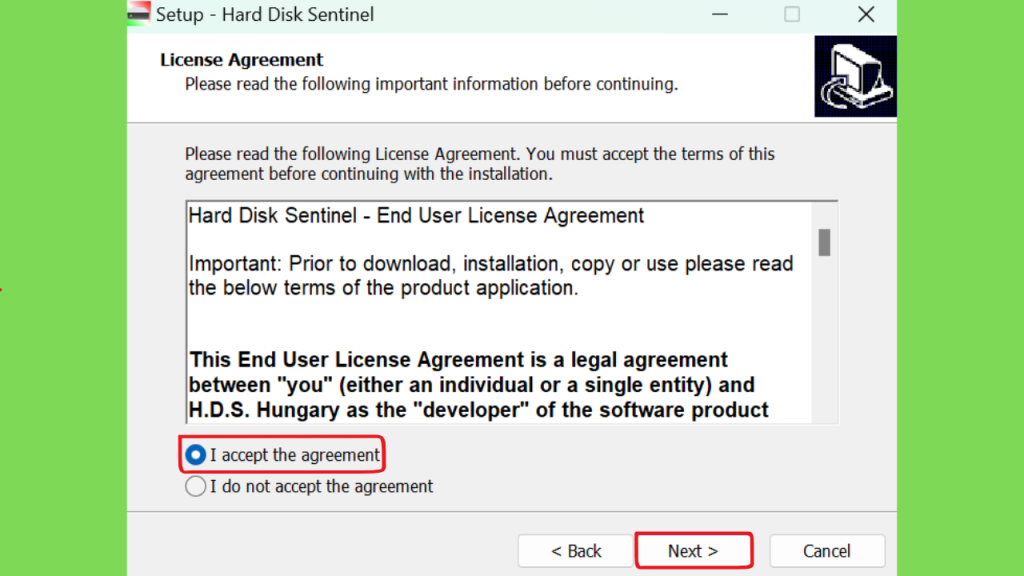Screen dimensions: 1024x576
Task: Click the bold legal agreement paragraph
Action: click(x=479, y=385)
